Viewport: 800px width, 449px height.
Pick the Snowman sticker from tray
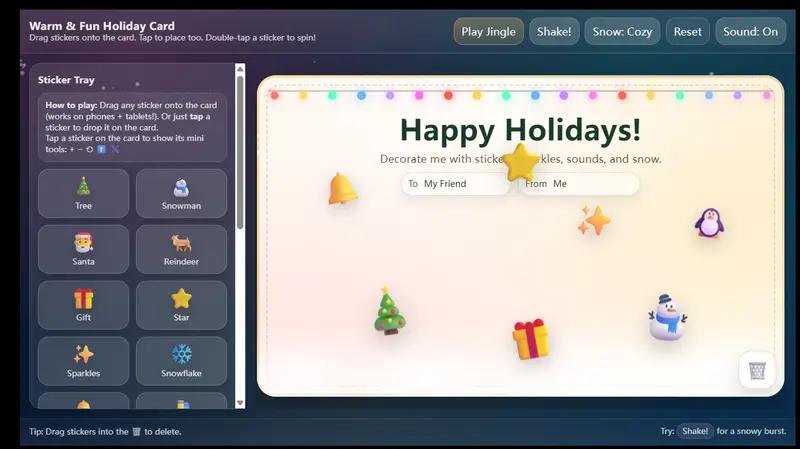181,193
